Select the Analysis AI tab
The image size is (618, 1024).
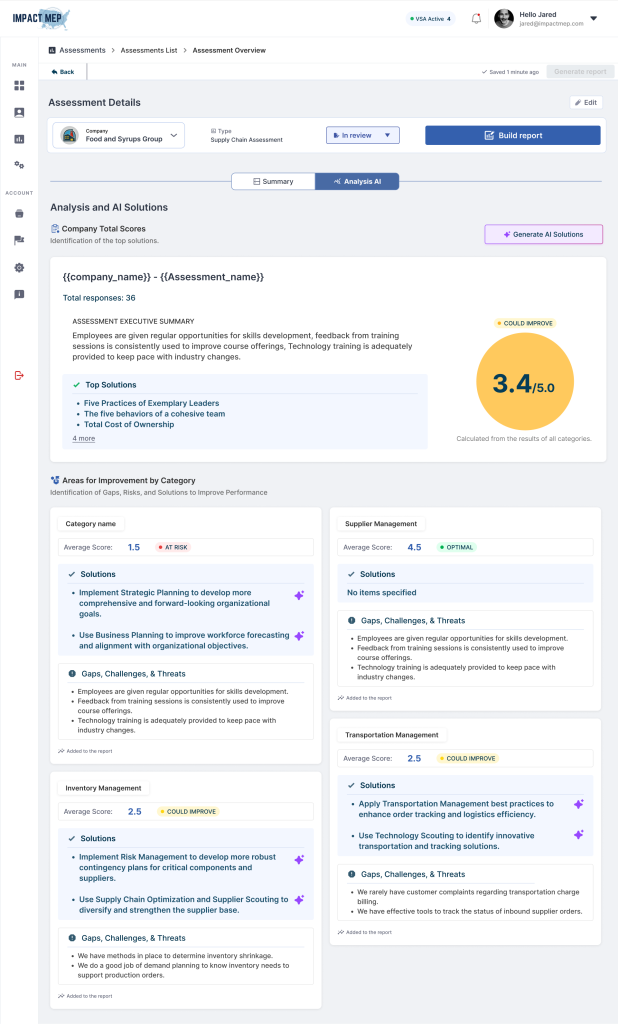coord(357,181)
